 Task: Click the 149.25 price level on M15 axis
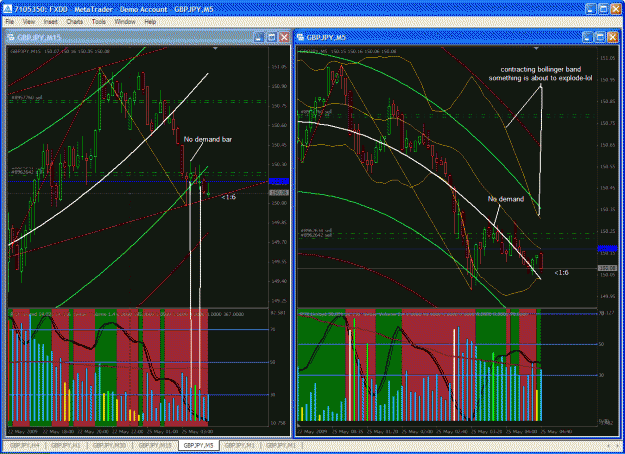point(279,301)
